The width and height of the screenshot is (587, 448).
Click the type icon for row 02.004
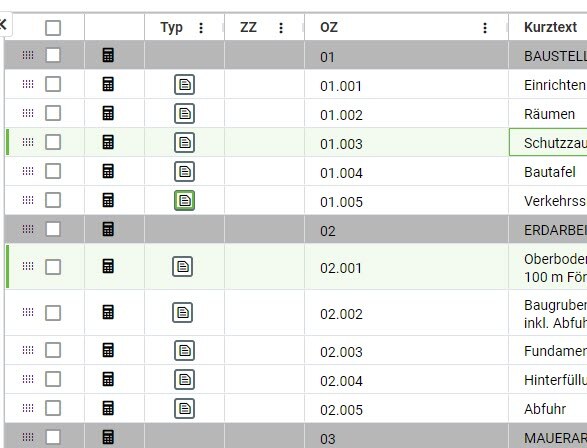tap(185, 380)
